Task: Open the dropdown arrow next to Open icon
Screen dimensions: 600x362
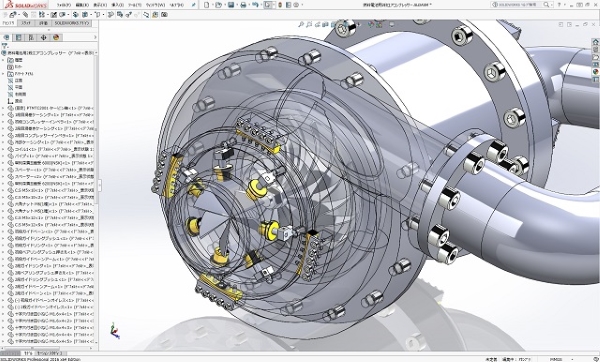Action: pyautogui.click(x=224, y=5)
